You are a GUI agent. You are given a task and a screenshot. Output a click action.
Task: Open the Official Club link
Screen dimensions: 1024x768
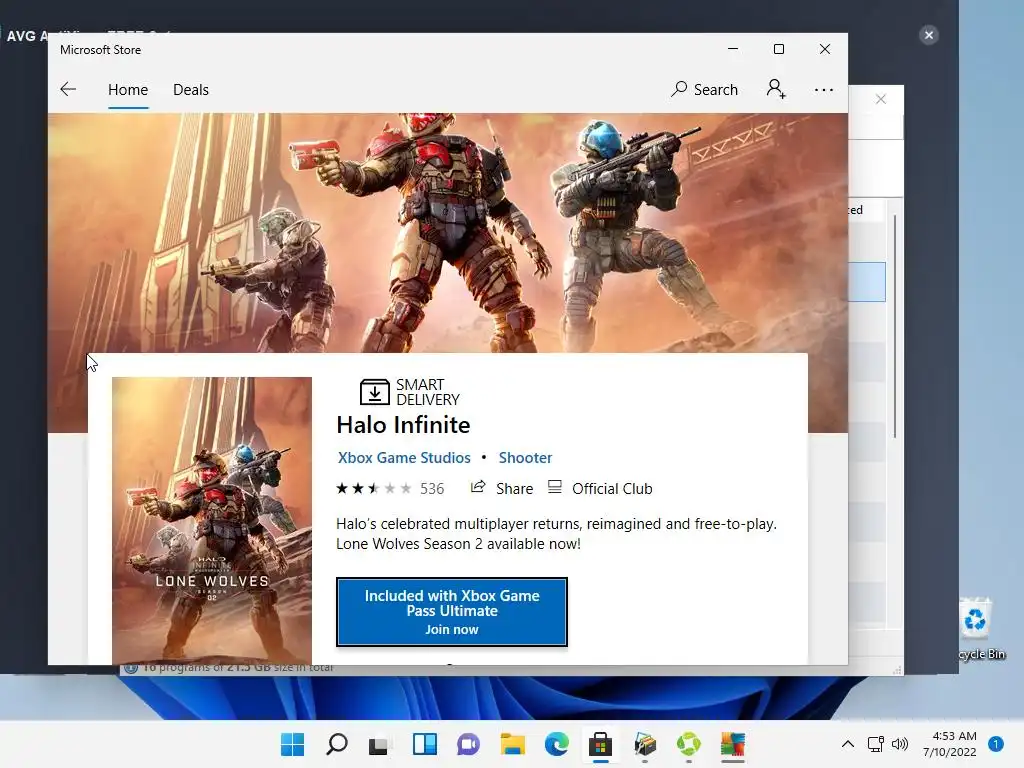point(600,488)
